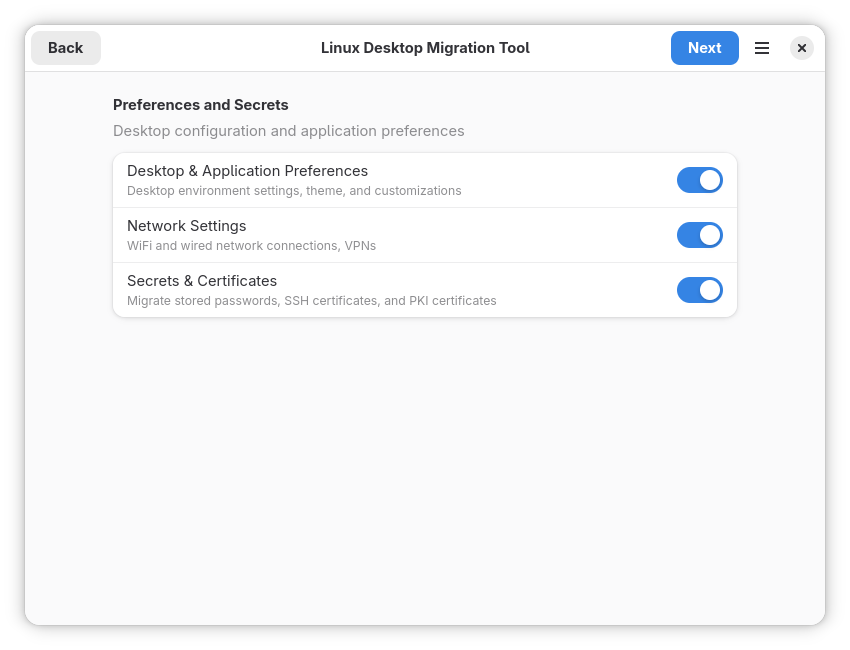
Task: Click the desktop environment settings description text
Action: point(294,191)
